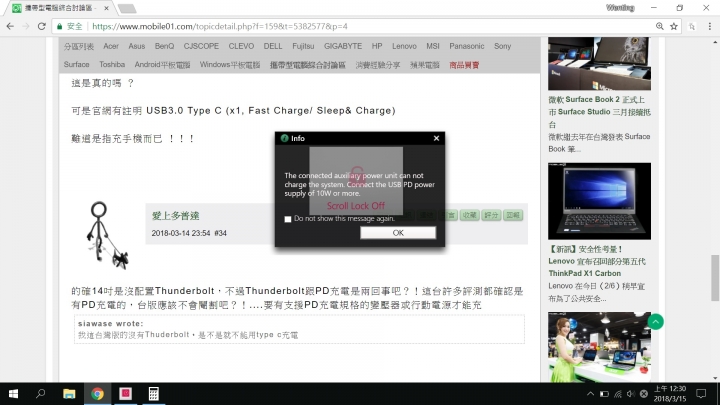
Task: Click the 評分 rating button on post
Action: pyautogui.click(x=491, y=215)
